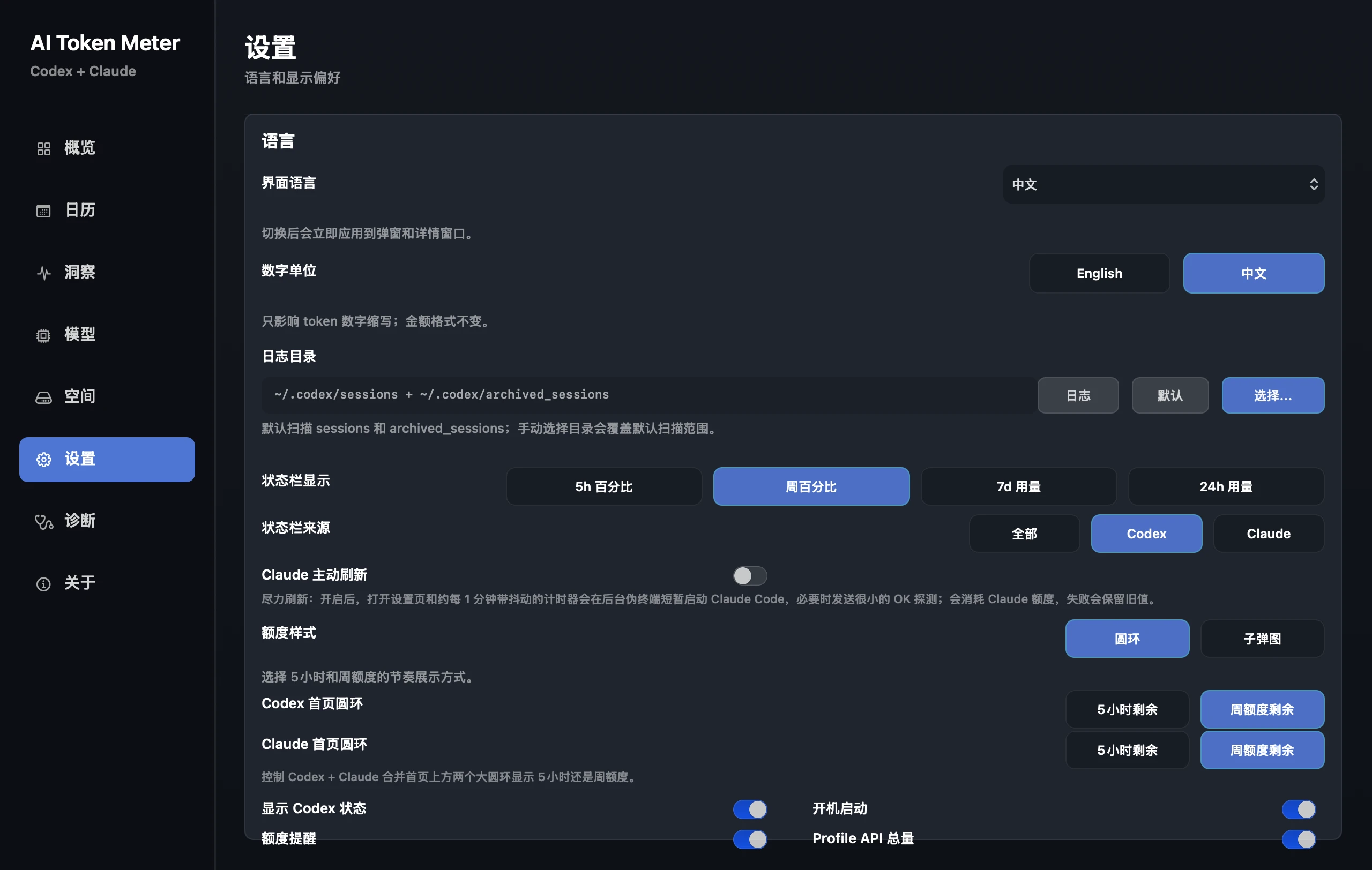The width and height of the screenshot is (1372, 870).
Task: Toggle 开机启动 switch
Action: (1299, 809)
